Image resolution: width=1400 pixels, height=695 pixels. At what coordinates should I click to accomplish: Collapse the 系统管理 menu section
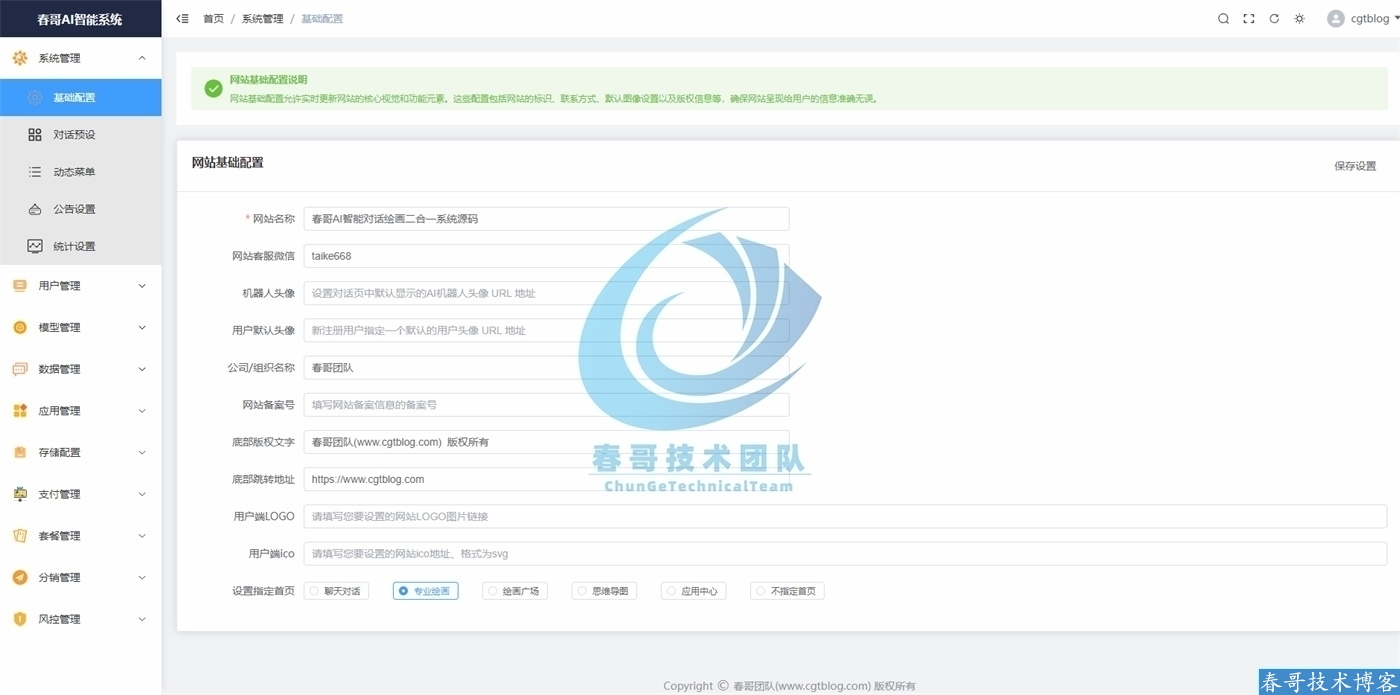click(80, 59)
